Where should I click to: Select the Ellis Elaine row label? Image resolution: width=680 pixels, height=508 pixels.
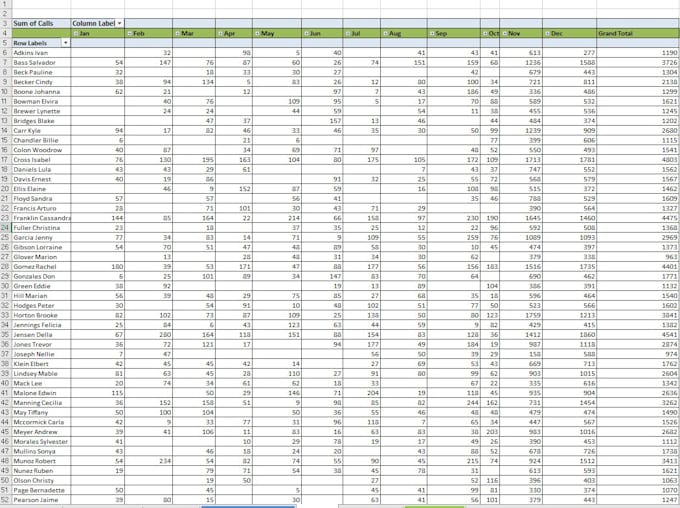click(41, 189)
